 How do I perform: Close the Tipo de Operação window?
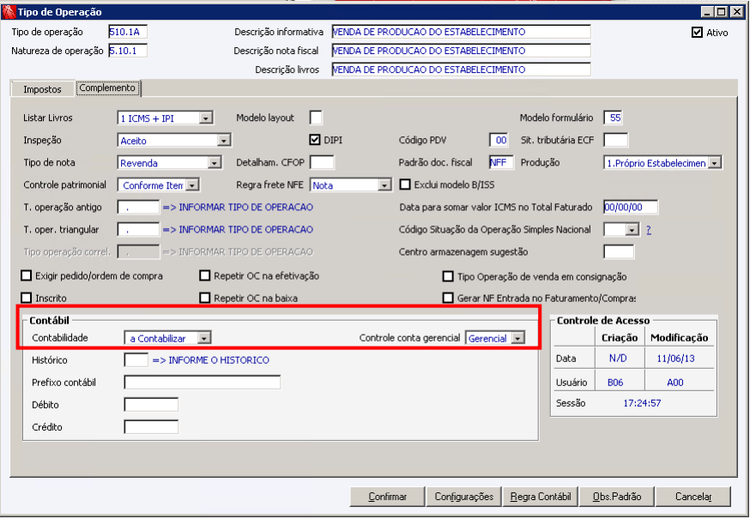[x=737, y=11]
